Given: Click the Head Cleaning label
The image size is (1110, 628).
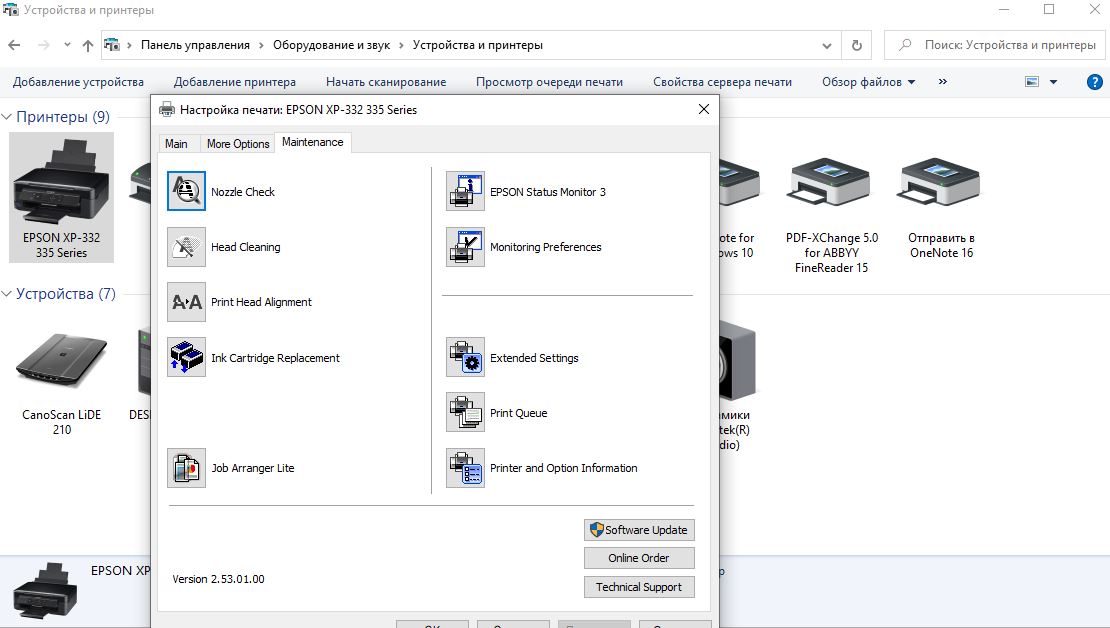Looking at the screenshot, I should (246, 247).
